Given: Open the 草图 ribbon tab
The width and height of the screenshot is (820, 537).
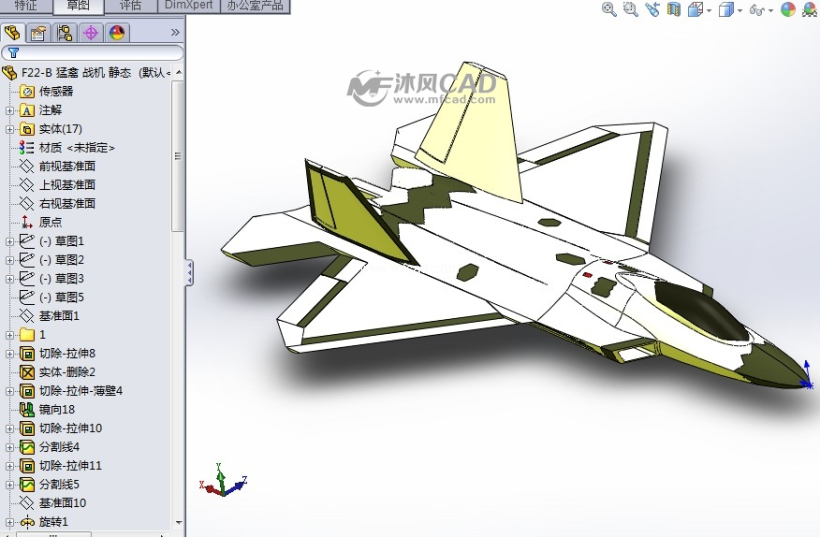Looking at the screenshot, I should pos(78,6).
